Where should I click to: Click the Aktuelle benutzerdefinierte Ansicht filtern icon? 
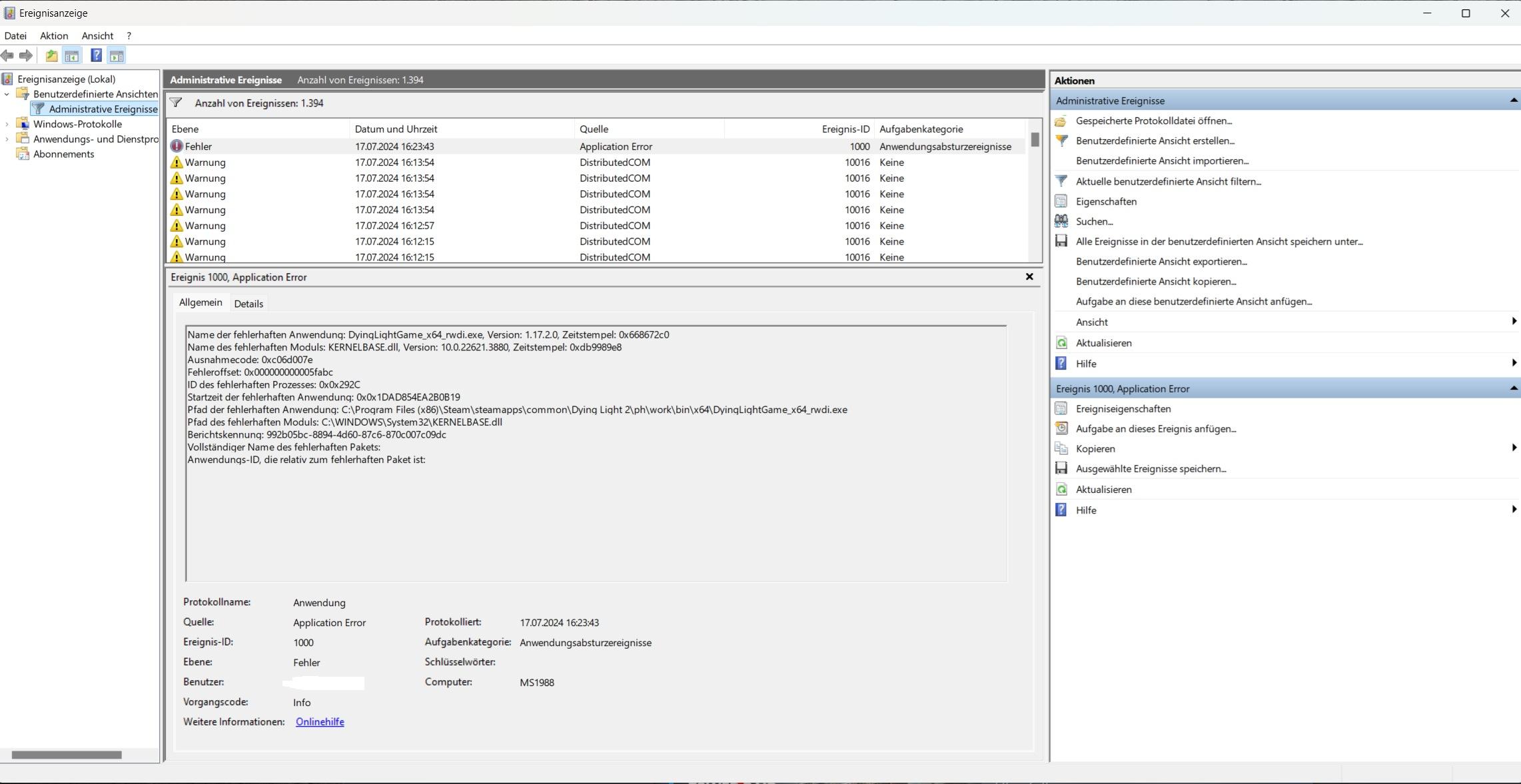(1061, 181)
